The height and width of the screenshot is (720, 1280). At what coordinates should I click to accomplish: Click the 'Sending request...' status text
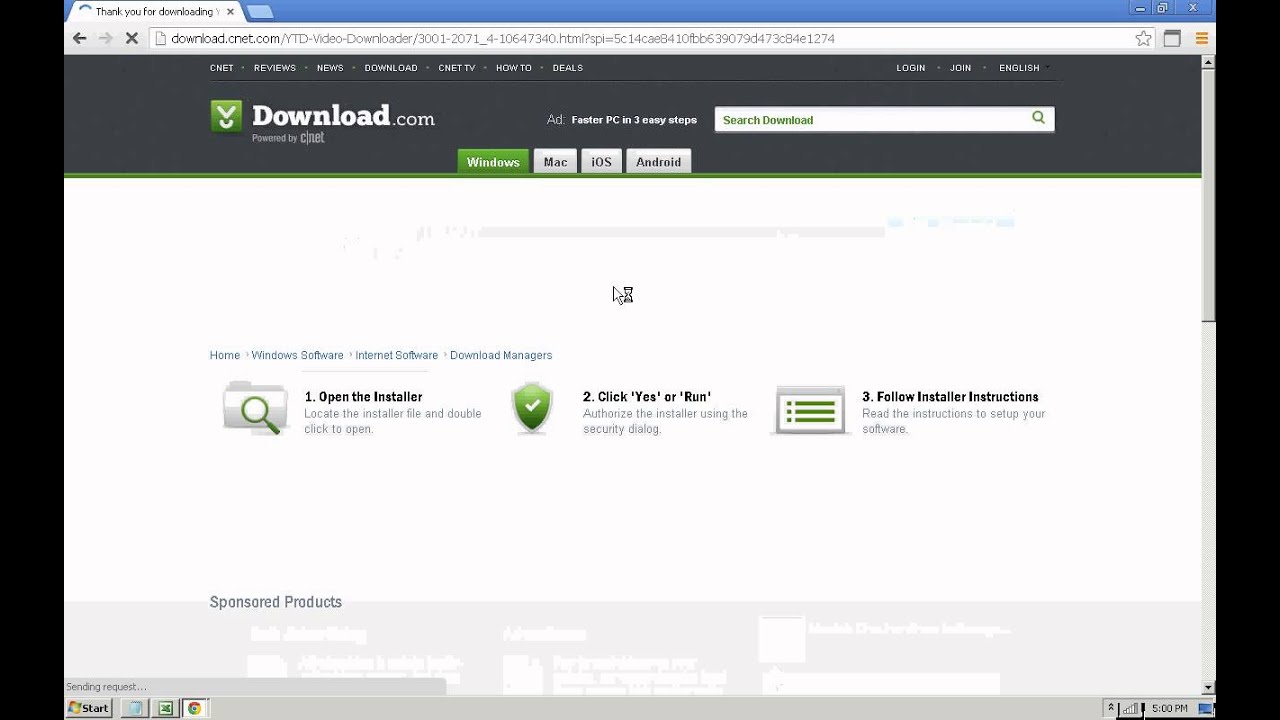pos(106,687)
